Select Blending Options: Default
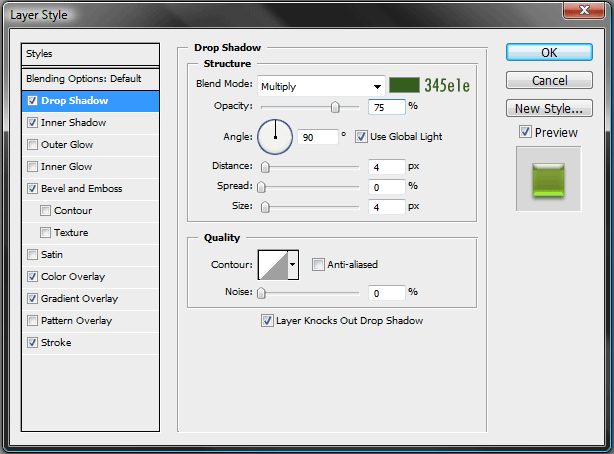Screen dimensions: 614x454 point(90,79)
